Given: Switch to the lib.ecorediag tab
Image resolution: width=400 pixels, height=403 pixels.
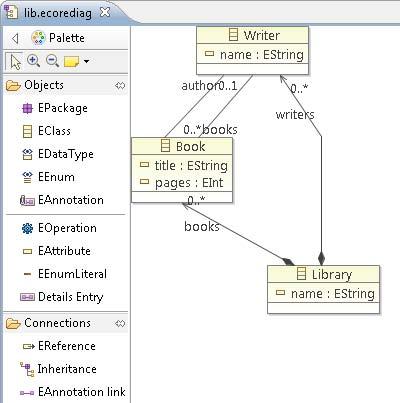Looking at the screenshot, I should tap(57, 13).
